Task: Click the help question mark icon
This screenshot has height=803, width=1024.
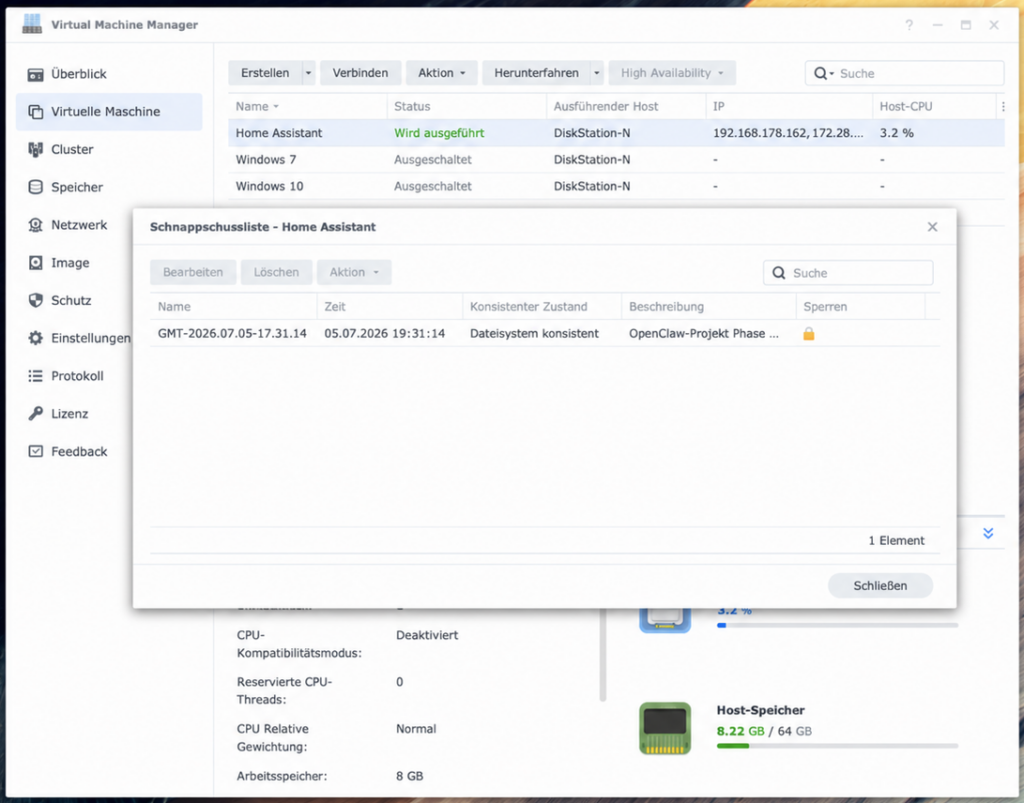Action: tap(909, 25)
